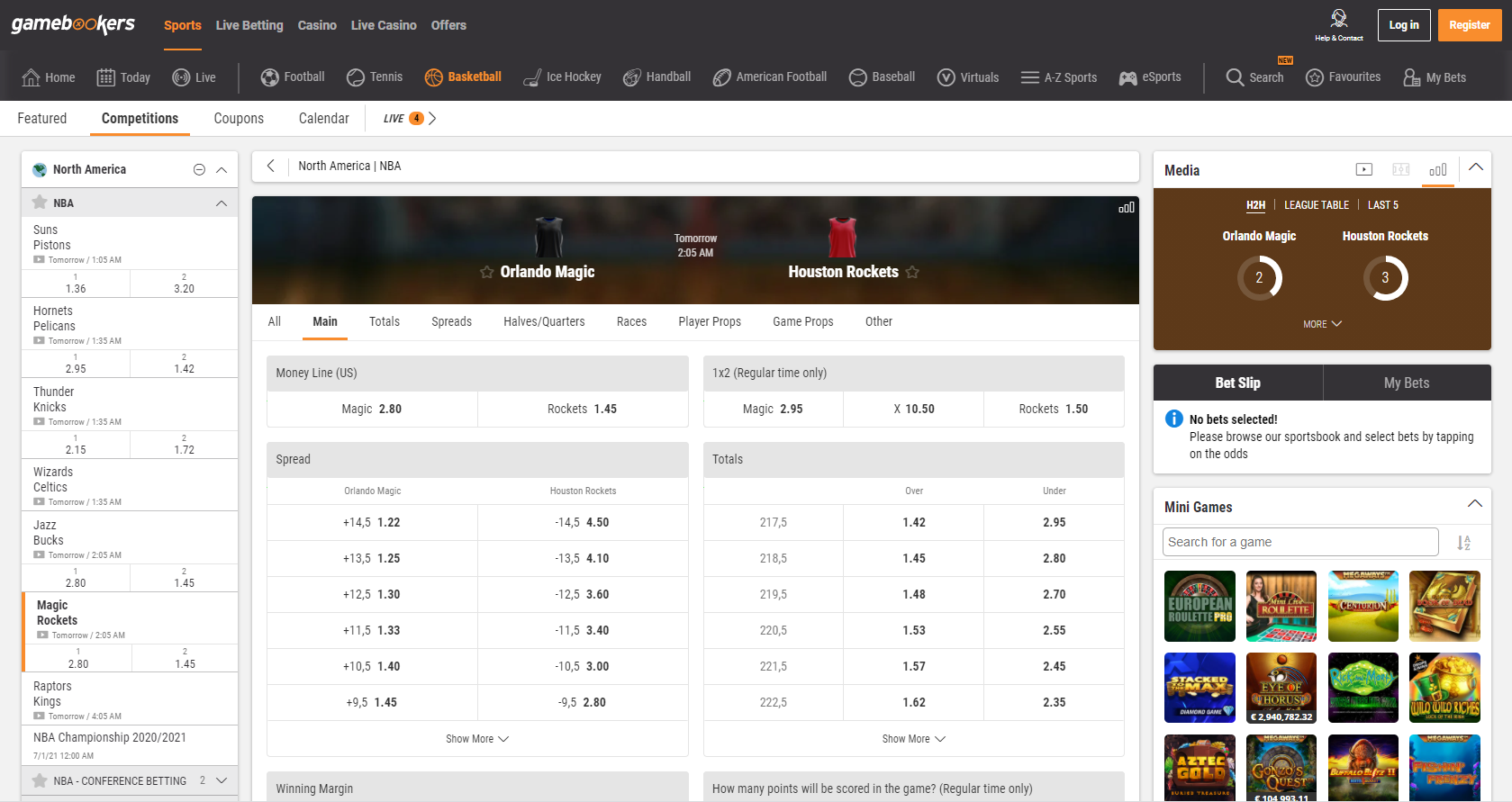The height and width of the screenshot is (802, 1512).
Task: Show more Totals markets
Action: tap(913, 739)
